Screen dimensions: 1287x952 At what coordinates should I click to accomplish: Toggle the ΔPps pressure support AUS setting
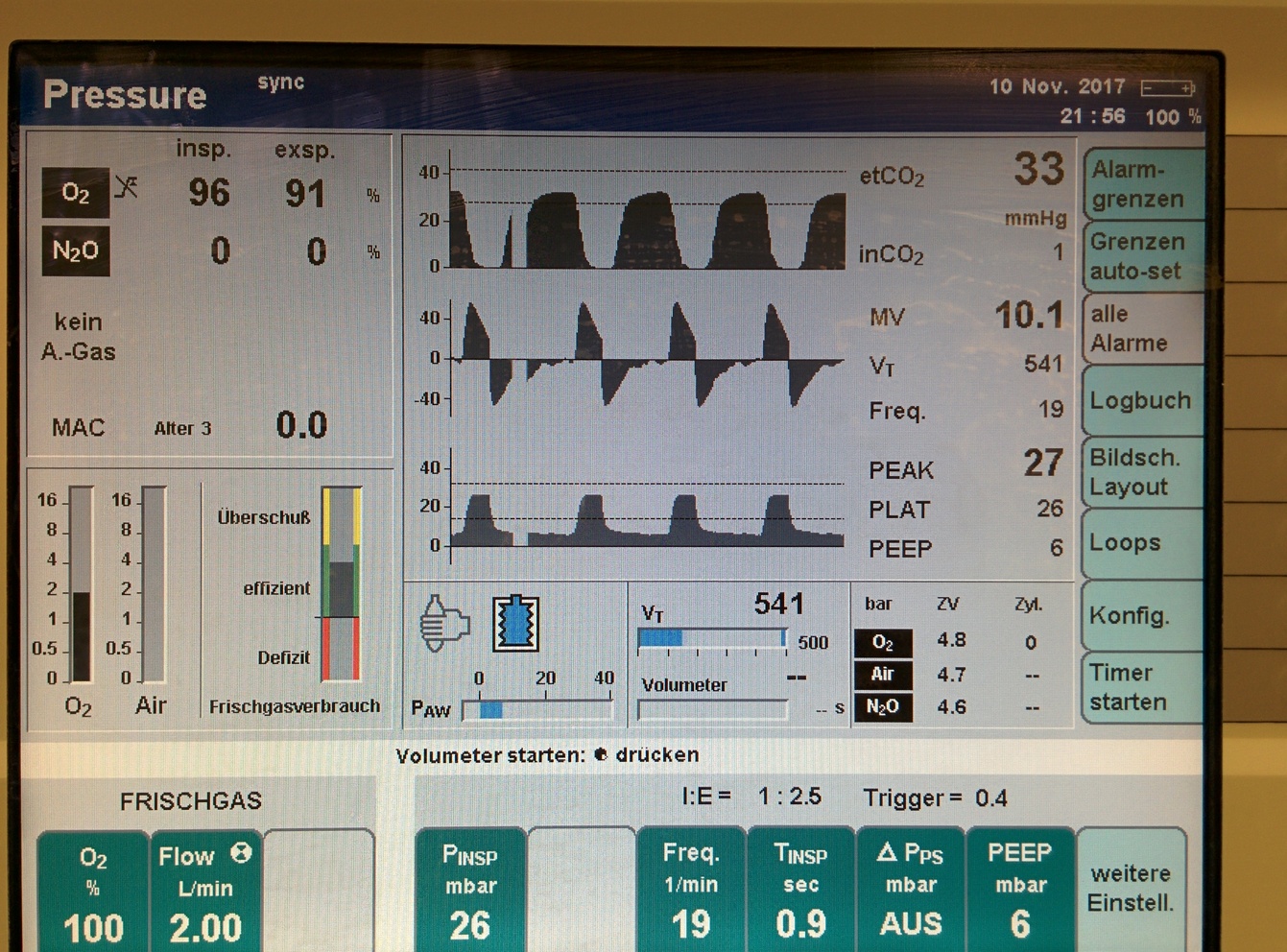[x=910, y=890]
